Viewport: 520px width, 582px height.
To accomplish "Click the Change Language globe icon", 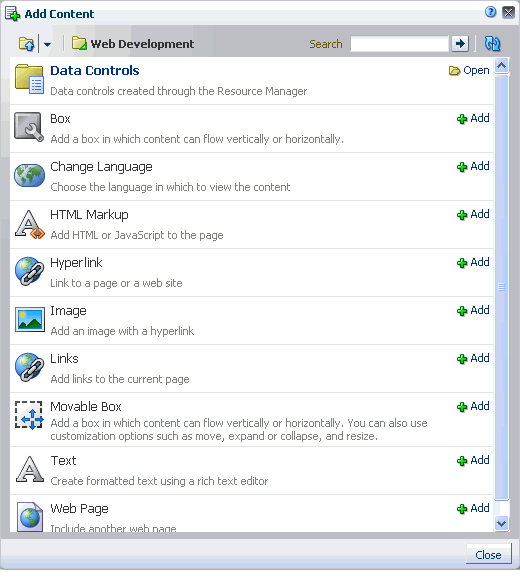I will pos(29,175).
